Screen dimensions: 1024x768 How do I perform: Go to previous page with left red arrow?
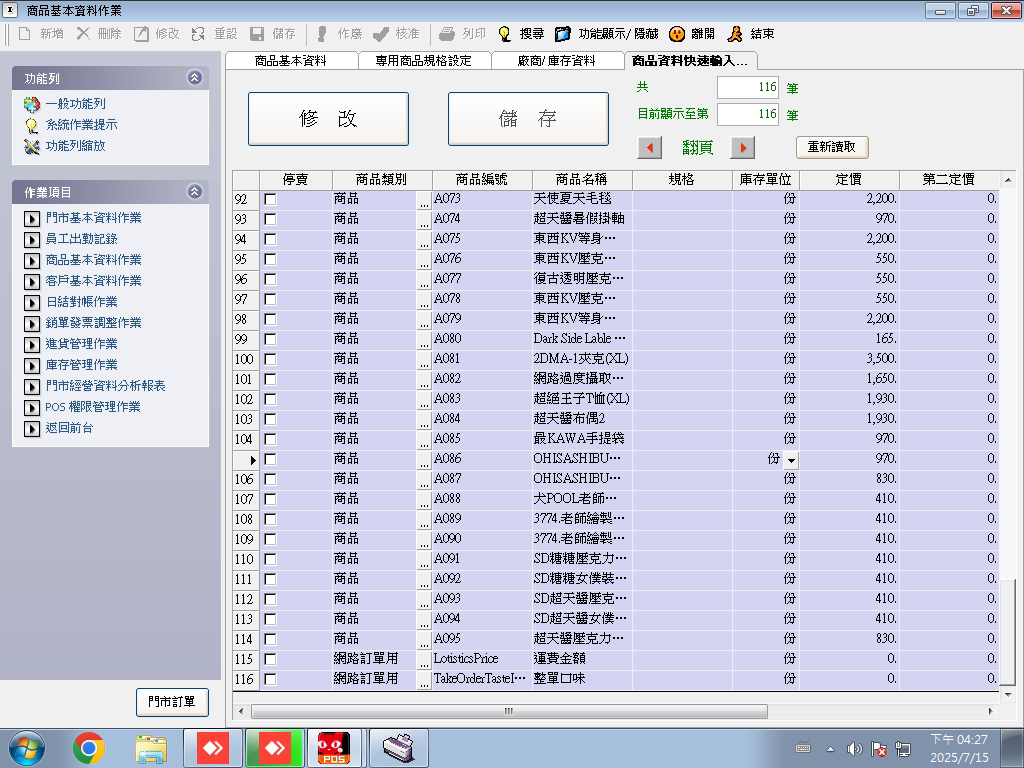650,148
